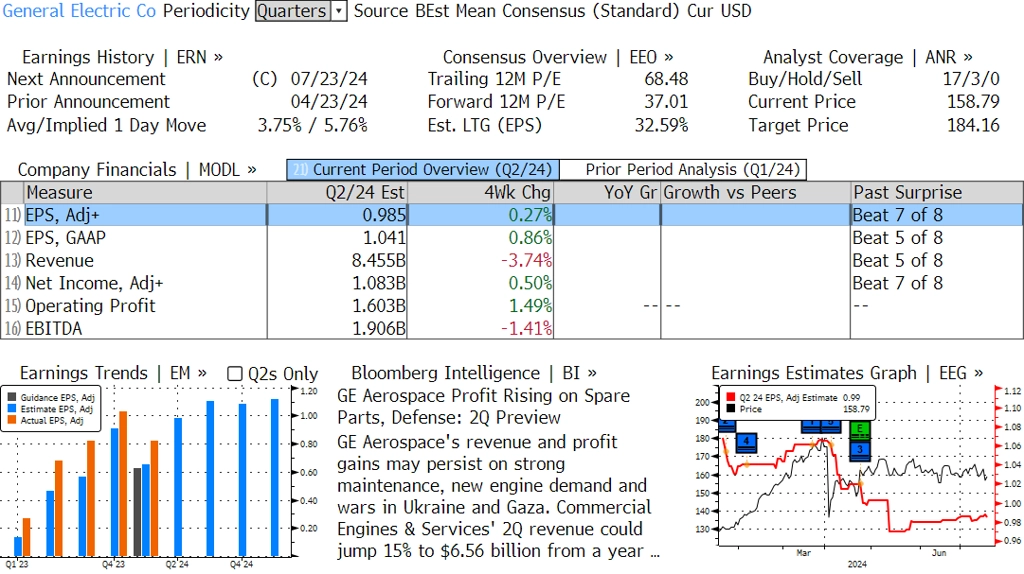
Task: Select the Operating Profit row
Action: 512,306
